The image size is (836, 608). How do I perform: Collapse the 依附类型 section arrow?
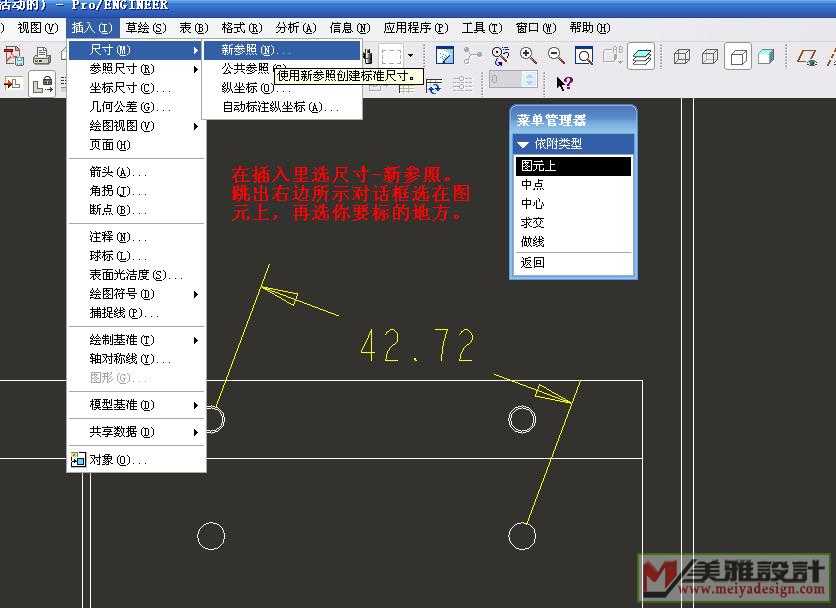(x=523, y=144)
